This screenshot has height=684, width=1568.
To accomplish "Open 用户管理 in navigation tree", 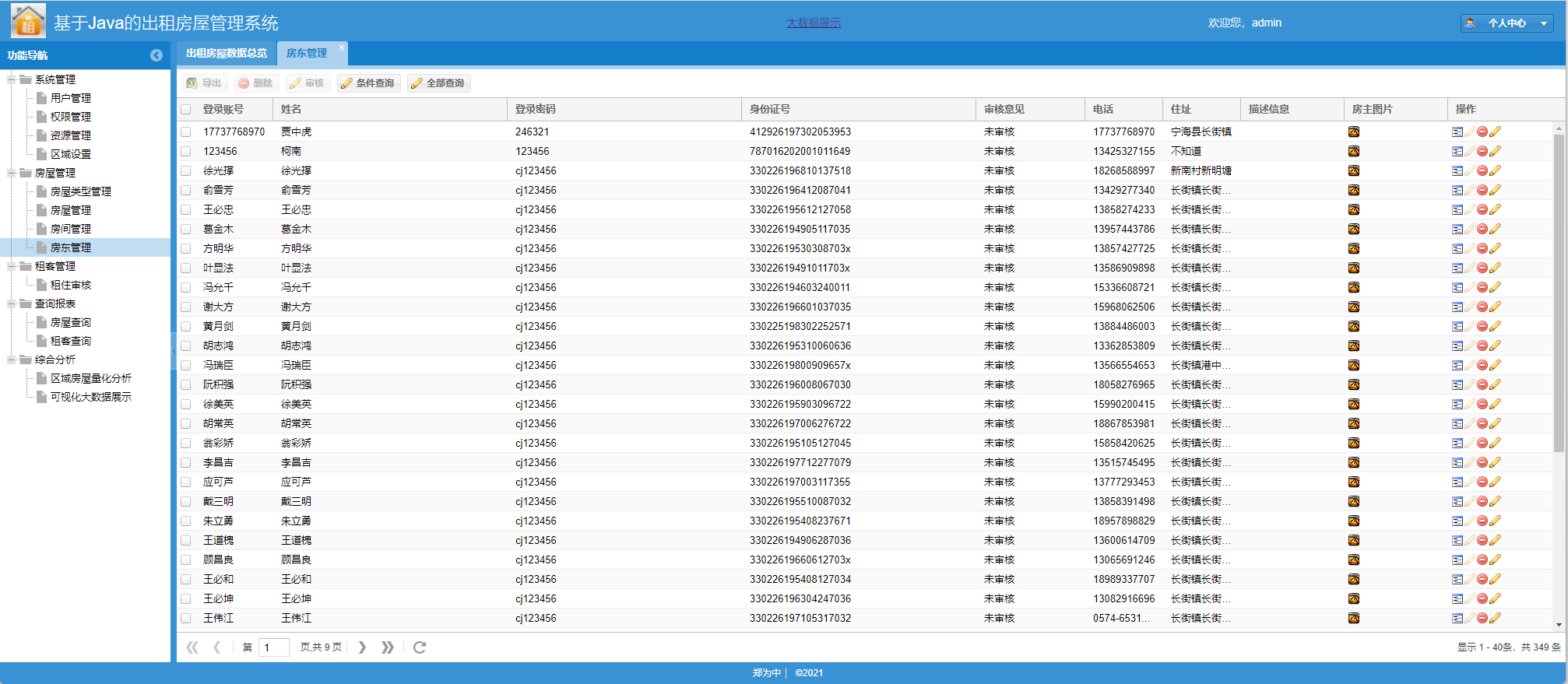I will (71, 98).
